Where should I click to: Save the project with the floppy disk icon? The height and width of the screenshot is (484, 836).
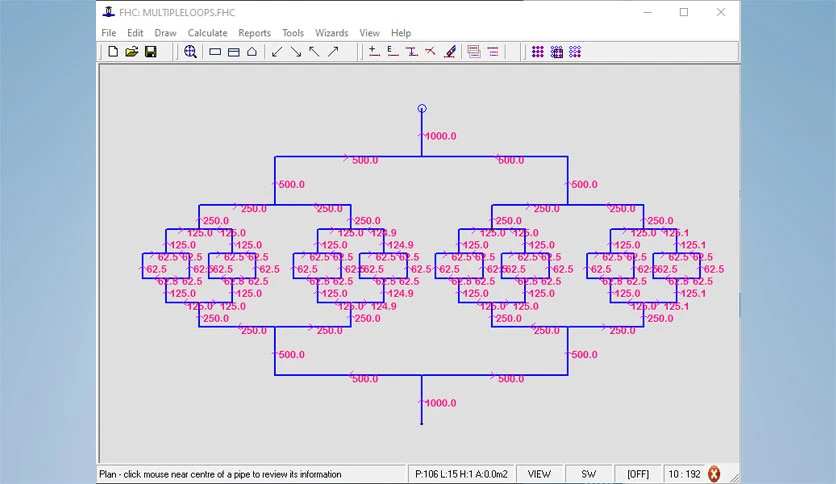point(151,52)
